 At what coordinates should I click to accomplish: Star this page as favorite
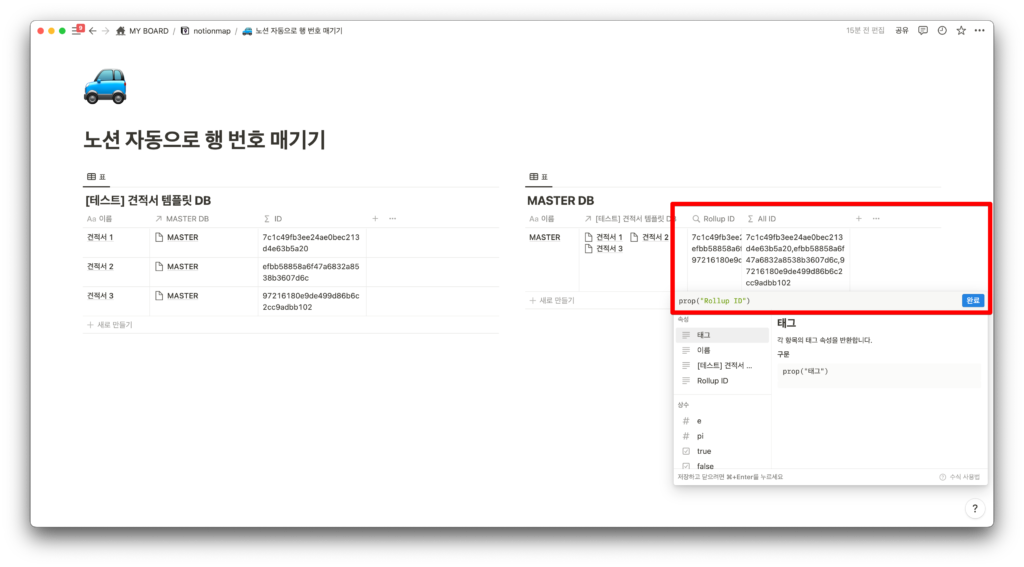[x=961, y=31]
